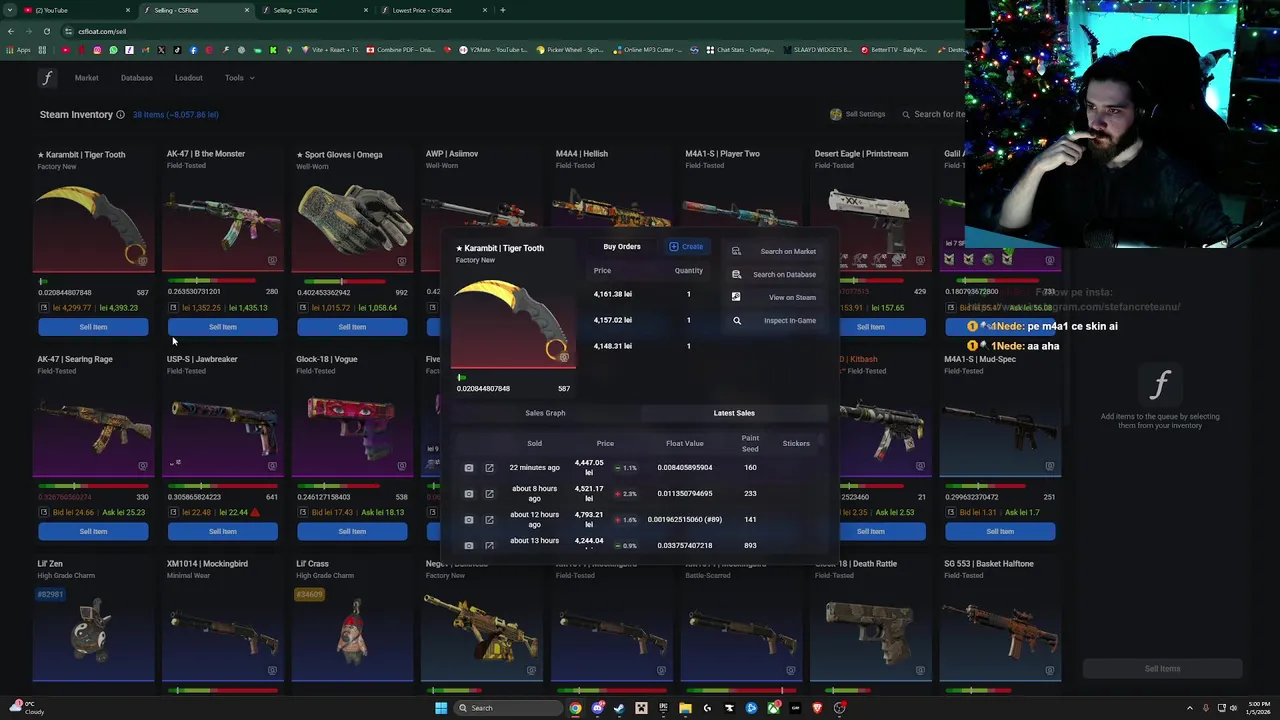Click Sell Item under Sport Gloves Omega
This screenshot has height=720, width=1280.
coord(352,327)
